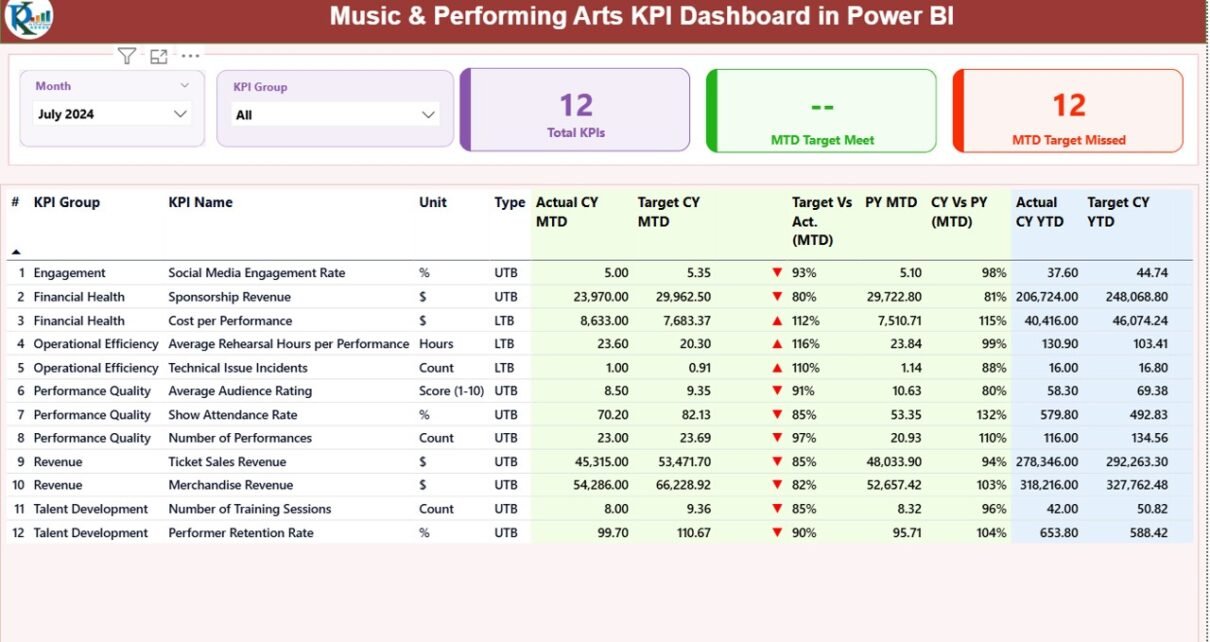Click the red down arrow for Performer Retention Rate
Viewport: 1210px width, 642px height.
click(776, 533)
